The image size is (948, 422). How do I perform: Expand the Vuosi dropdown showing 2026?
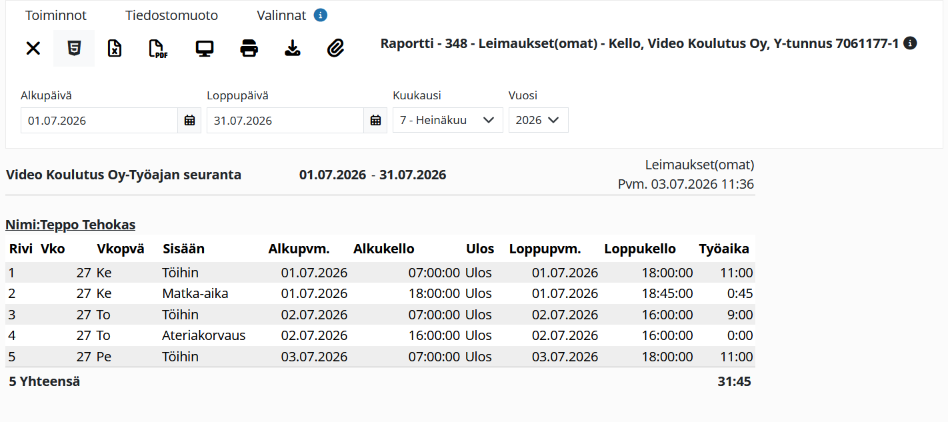tap(538, 120)
